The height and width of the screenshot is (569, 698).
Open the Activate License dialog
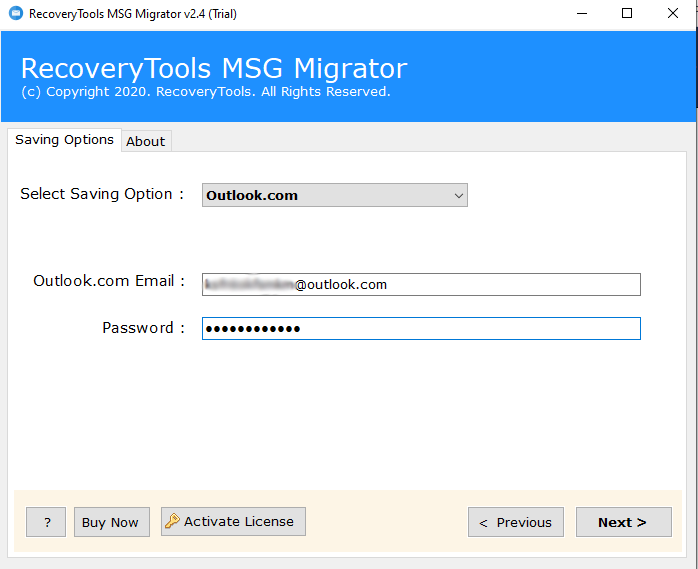coord(233,521)
